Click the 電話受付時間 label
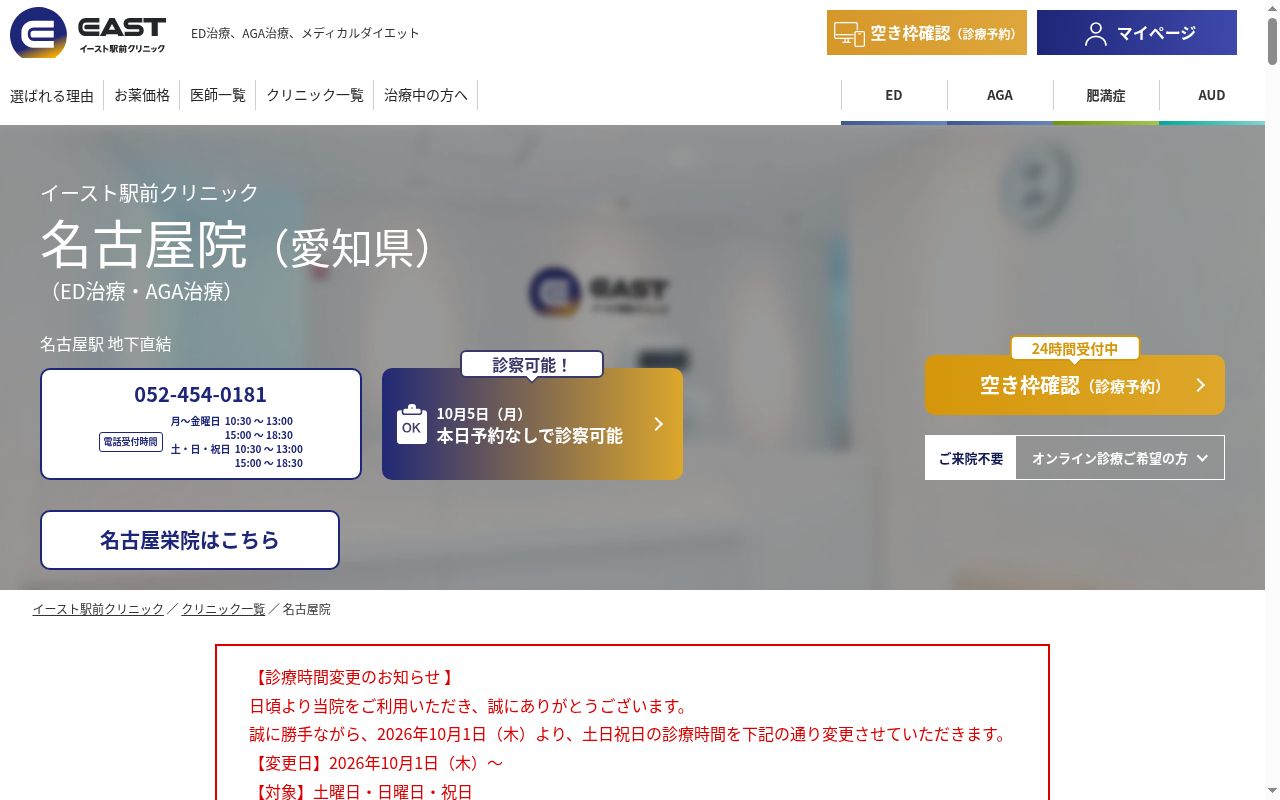This screenshot has height=800, width=1280. pos(131,441)
